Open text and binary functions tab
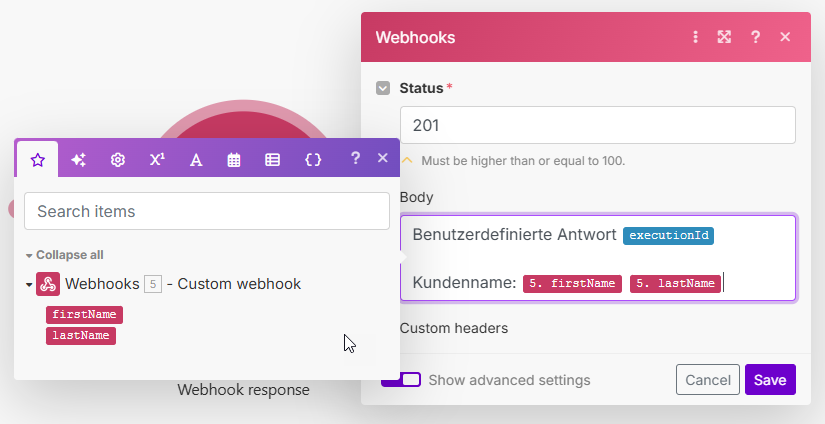The image size is (825, 424). coord(196,159)
